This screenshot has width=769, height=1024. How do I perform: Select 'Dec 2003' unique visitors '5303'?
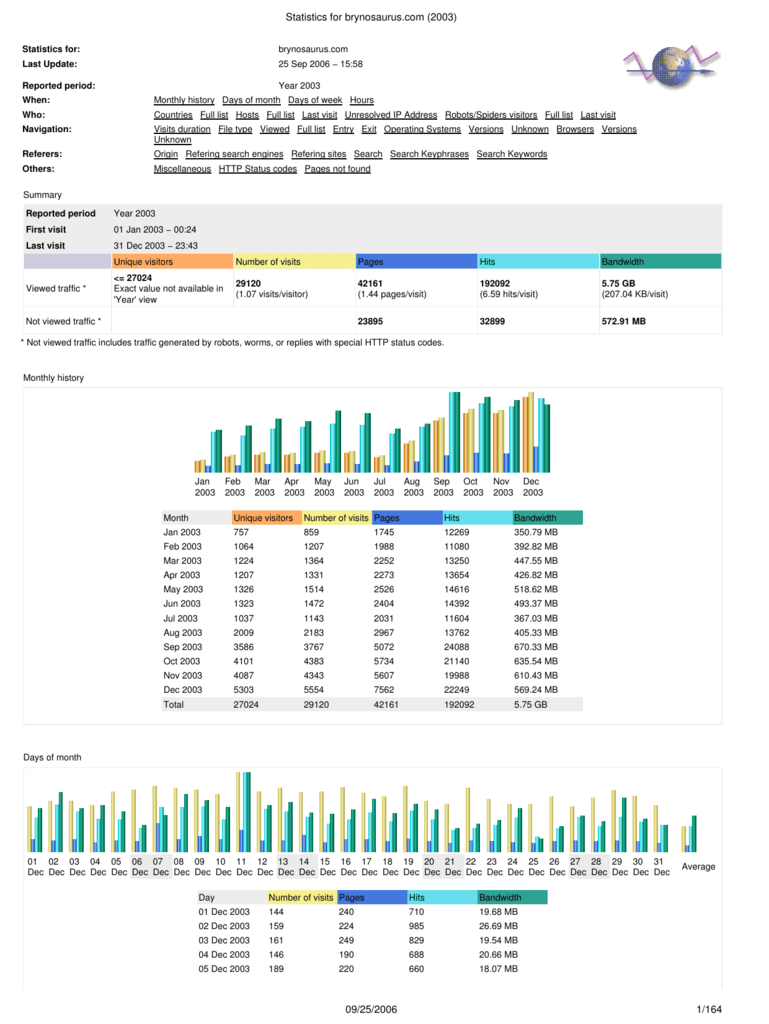[243, 690]
